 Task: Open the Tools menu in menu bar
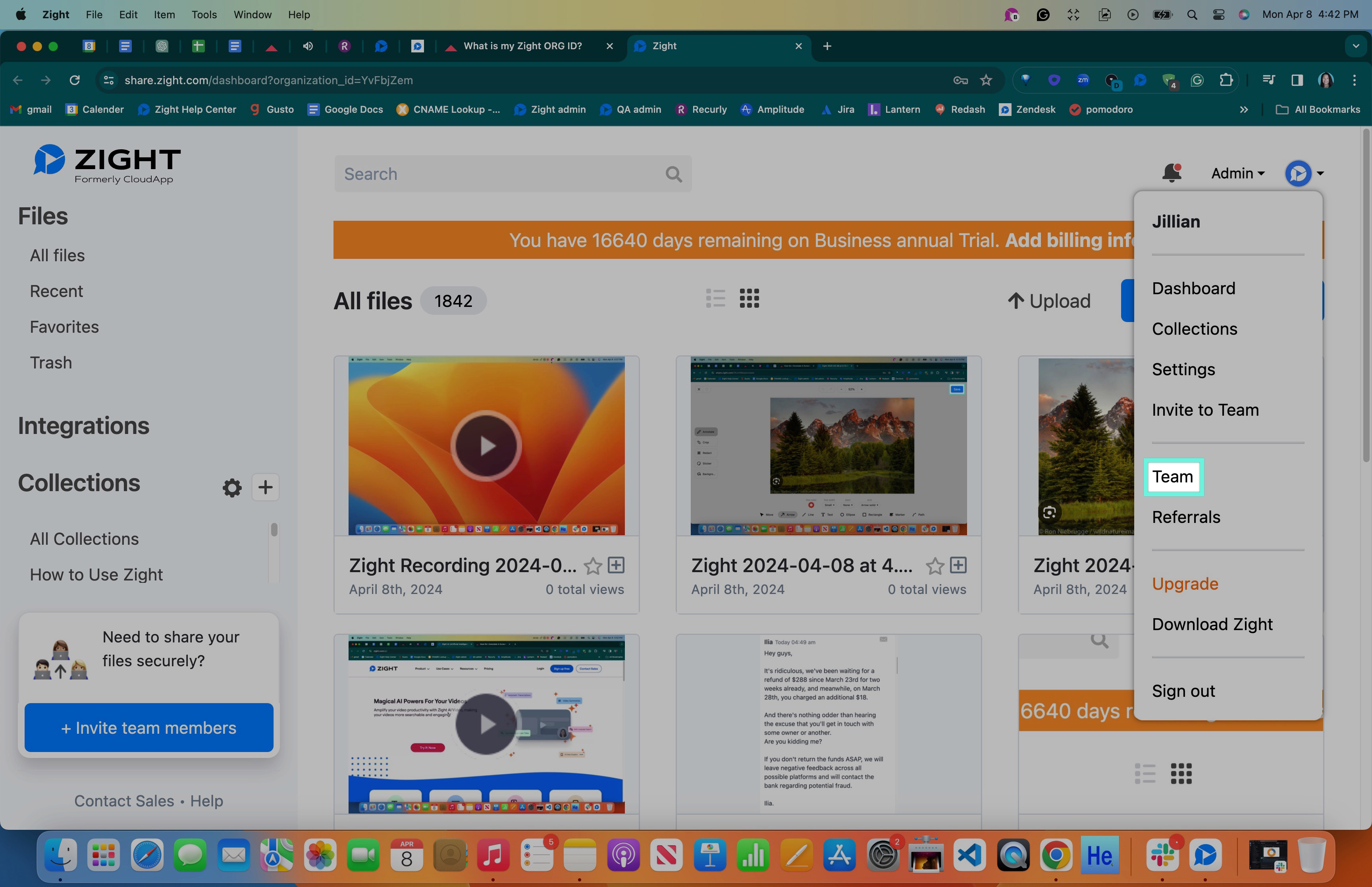204,14
